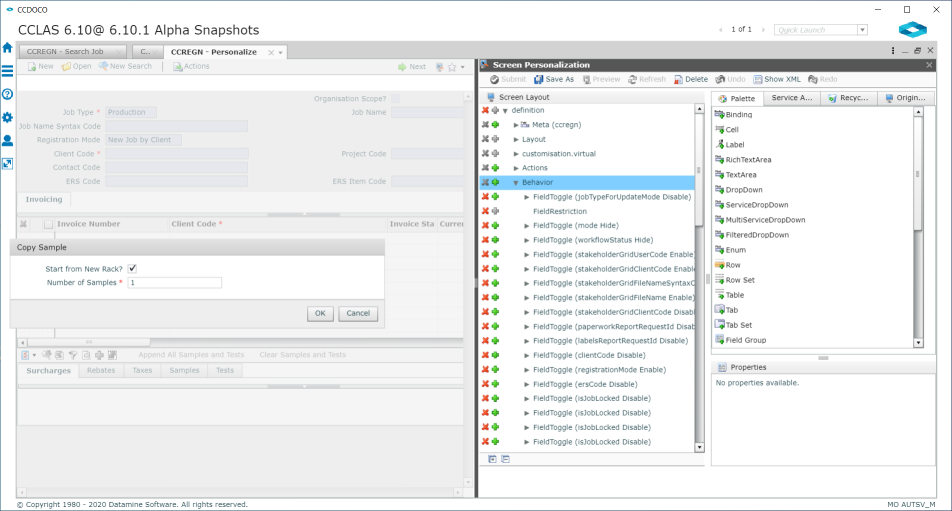Expand the customisation.virtual node

tap(516, 154)
